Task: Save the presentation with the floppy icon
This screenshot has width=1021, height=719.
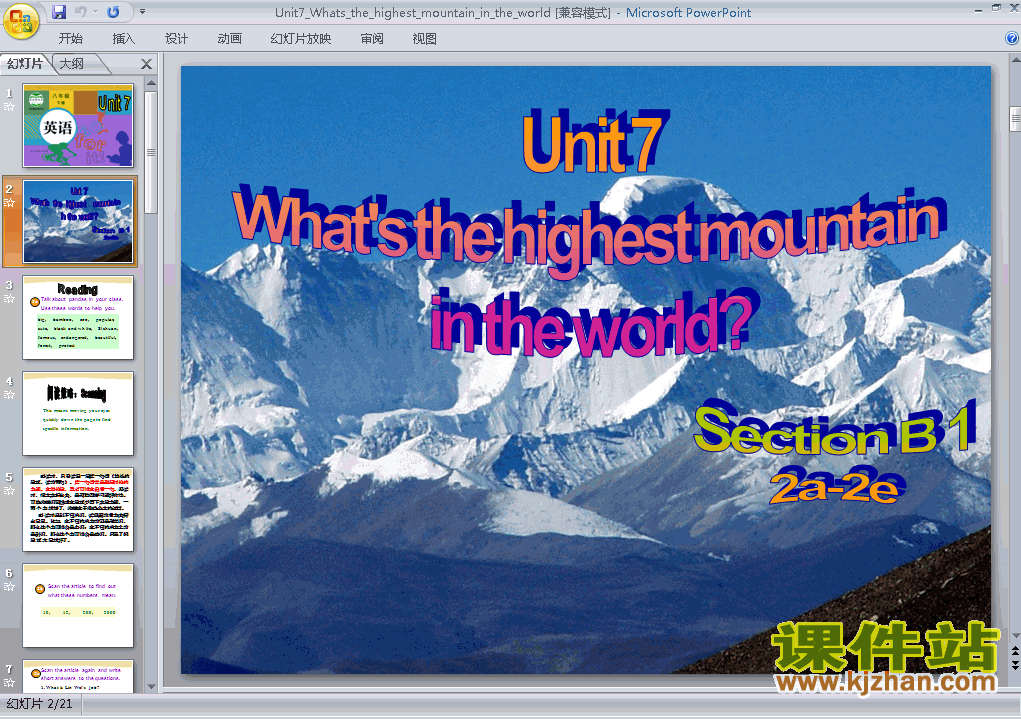Action: (59, 12)
